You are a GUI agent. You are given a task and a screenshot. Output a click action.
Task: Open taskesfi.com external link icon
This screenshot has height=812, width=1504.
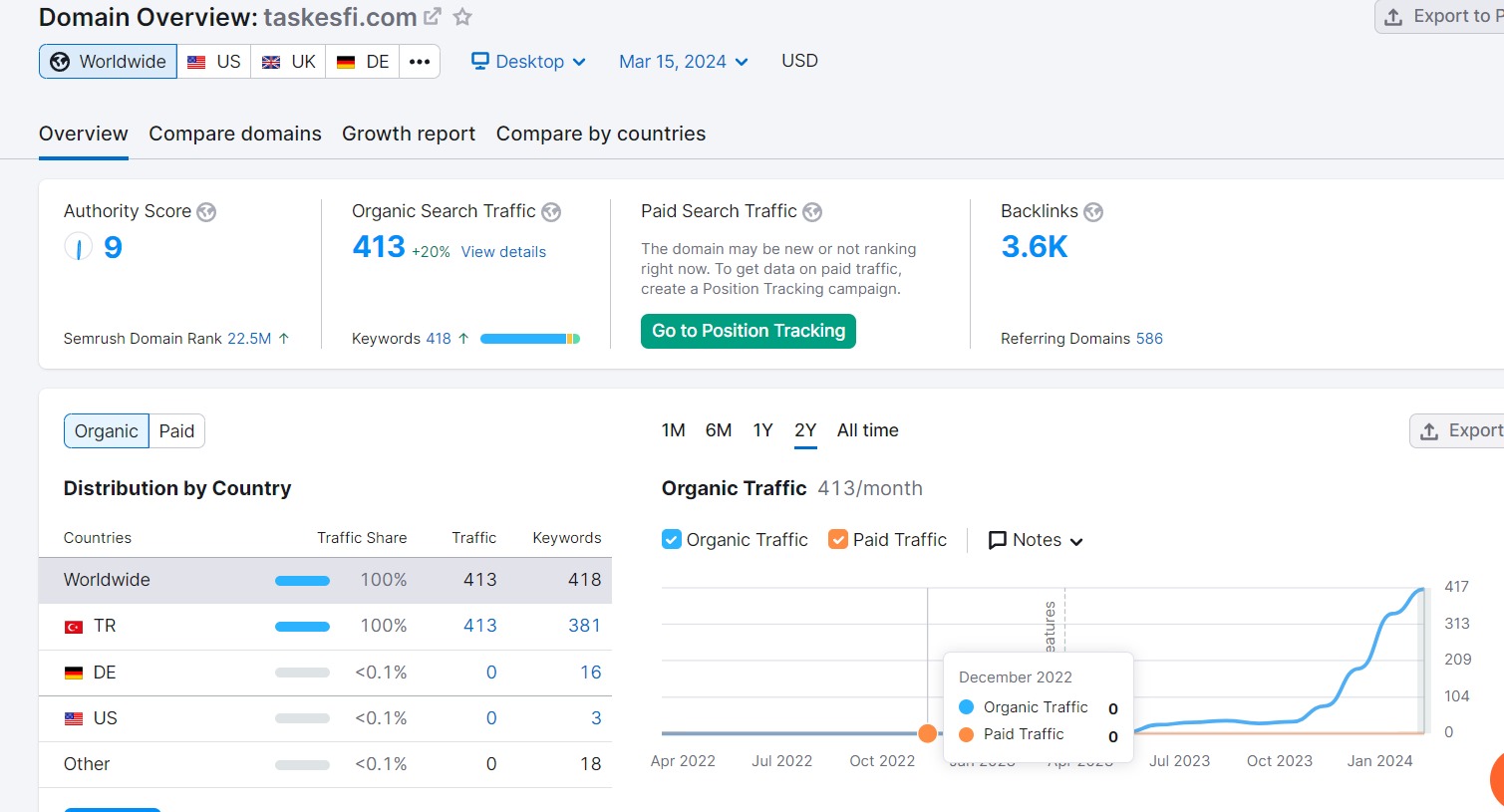click(x=433, y=17)
